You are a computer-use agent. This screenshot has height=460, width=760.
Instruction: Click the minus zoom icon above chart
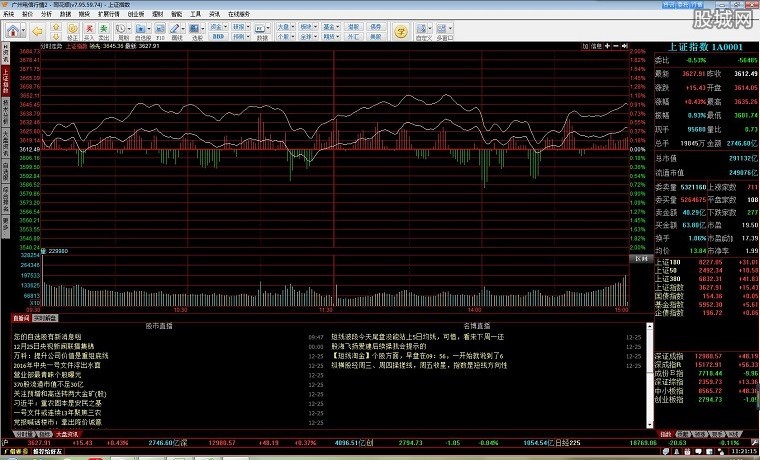pyautogui.click(x=617, y=46)
